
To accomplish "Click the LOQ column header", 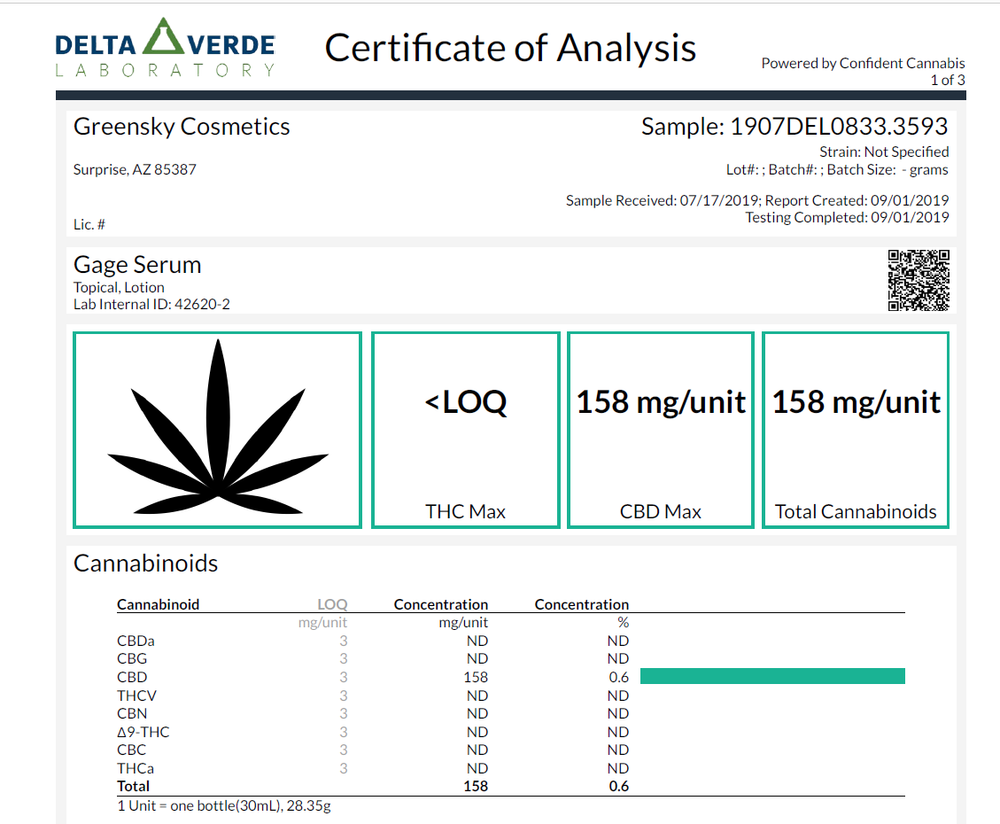I will point(332,605).
